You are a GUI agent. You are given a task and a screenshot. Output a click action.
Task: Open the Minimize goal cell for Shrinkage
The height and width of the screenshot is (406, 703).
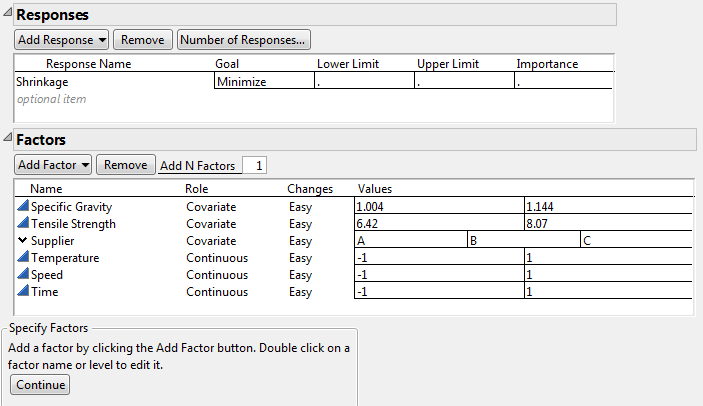tap(263, 82)
